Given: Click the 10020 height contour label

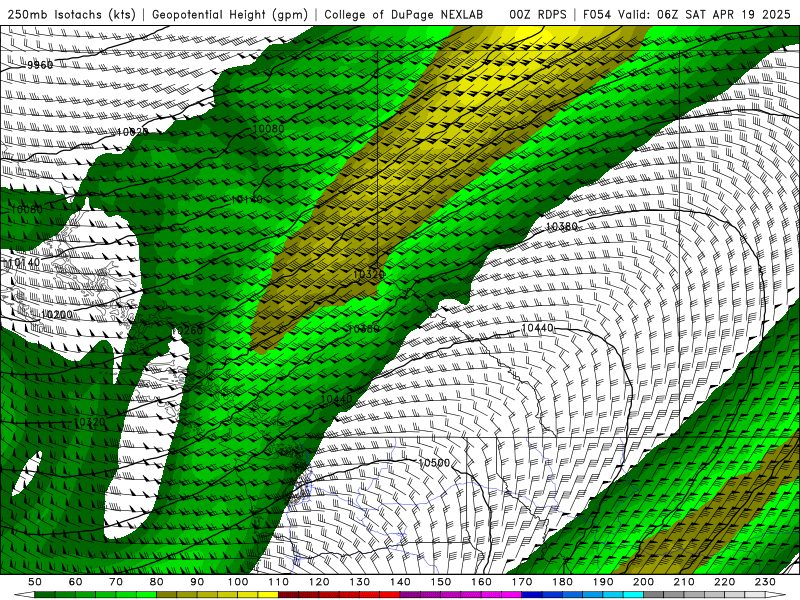Looking at the screenshot, I should 133,132.
